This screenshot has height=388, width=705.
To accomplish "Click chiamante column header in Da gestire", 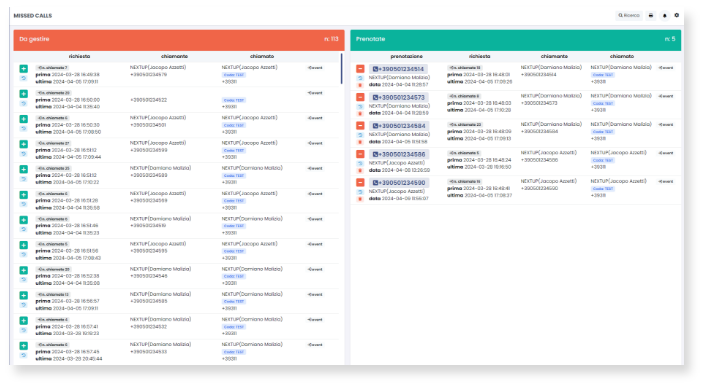I will coord(174,57).
